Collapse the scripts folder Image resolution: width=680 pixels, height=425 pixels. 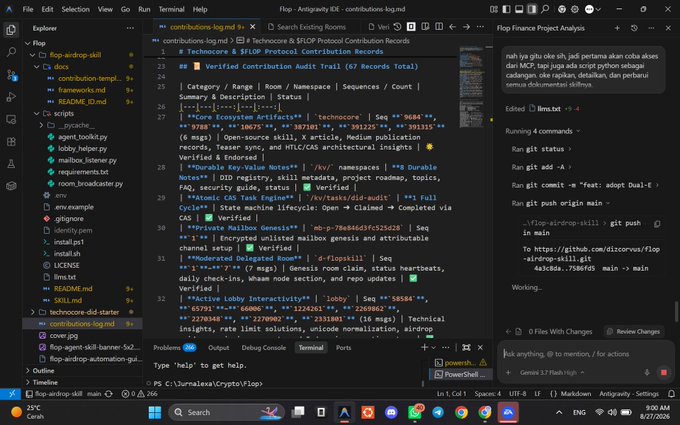pos(37,114)
